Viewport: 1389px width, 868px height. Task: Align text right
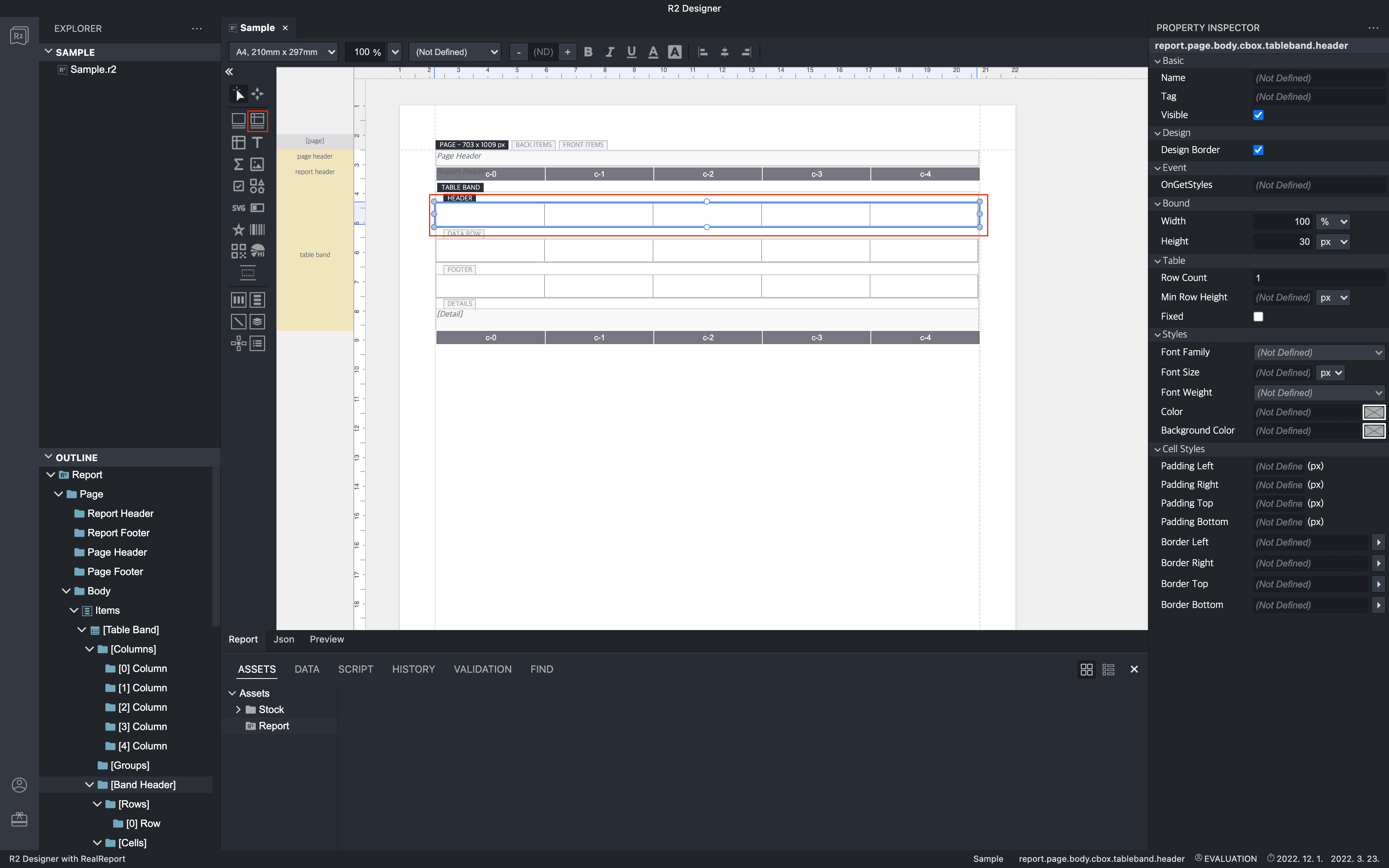(x=746, y=52)
